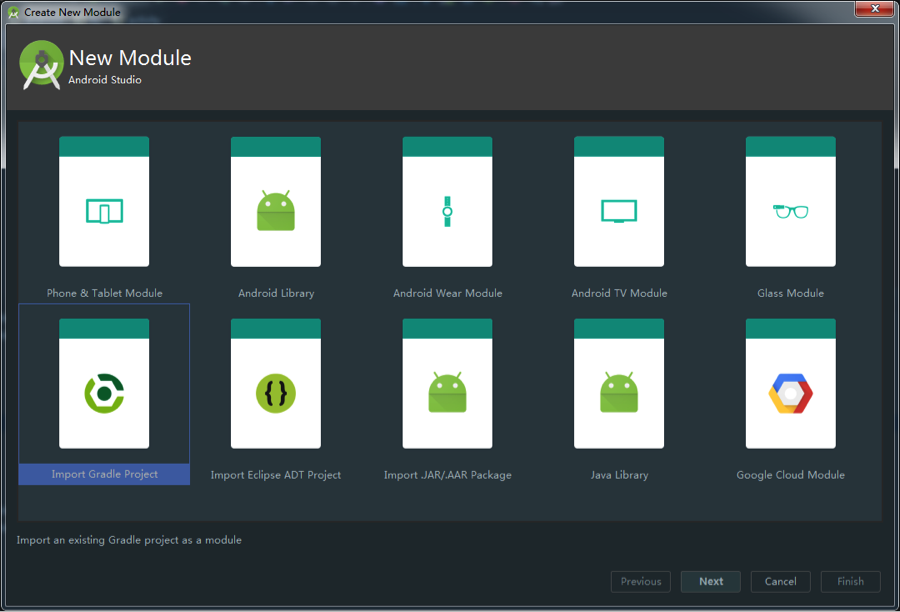Click the 'Java Library' label text
This screenshot has height=612, width=900.
click(619, 475)
